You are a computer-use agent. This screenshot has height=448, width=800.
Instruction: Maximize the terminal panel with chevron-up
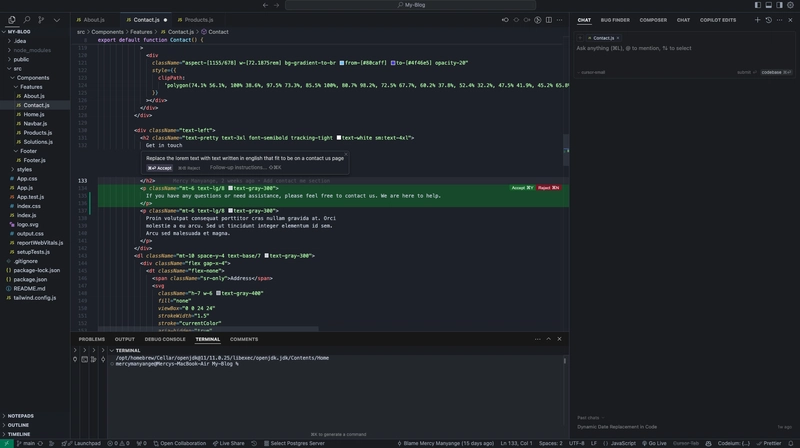click(548, 339)
